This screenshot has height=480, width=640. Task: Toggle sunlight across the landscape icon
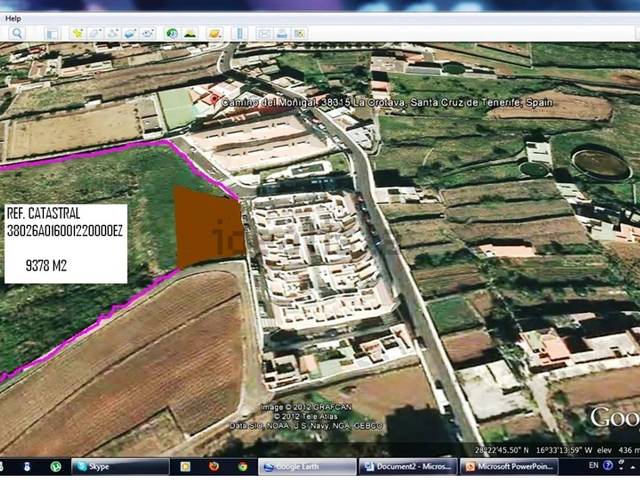(x=190, y=34)
